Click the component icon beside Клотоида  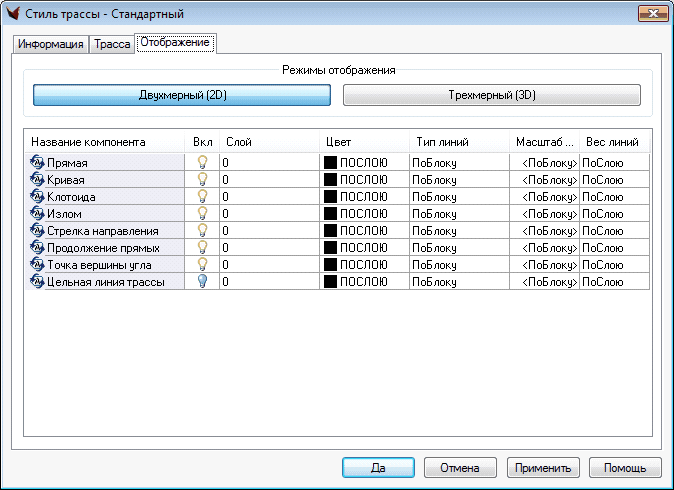click(38, 196)
